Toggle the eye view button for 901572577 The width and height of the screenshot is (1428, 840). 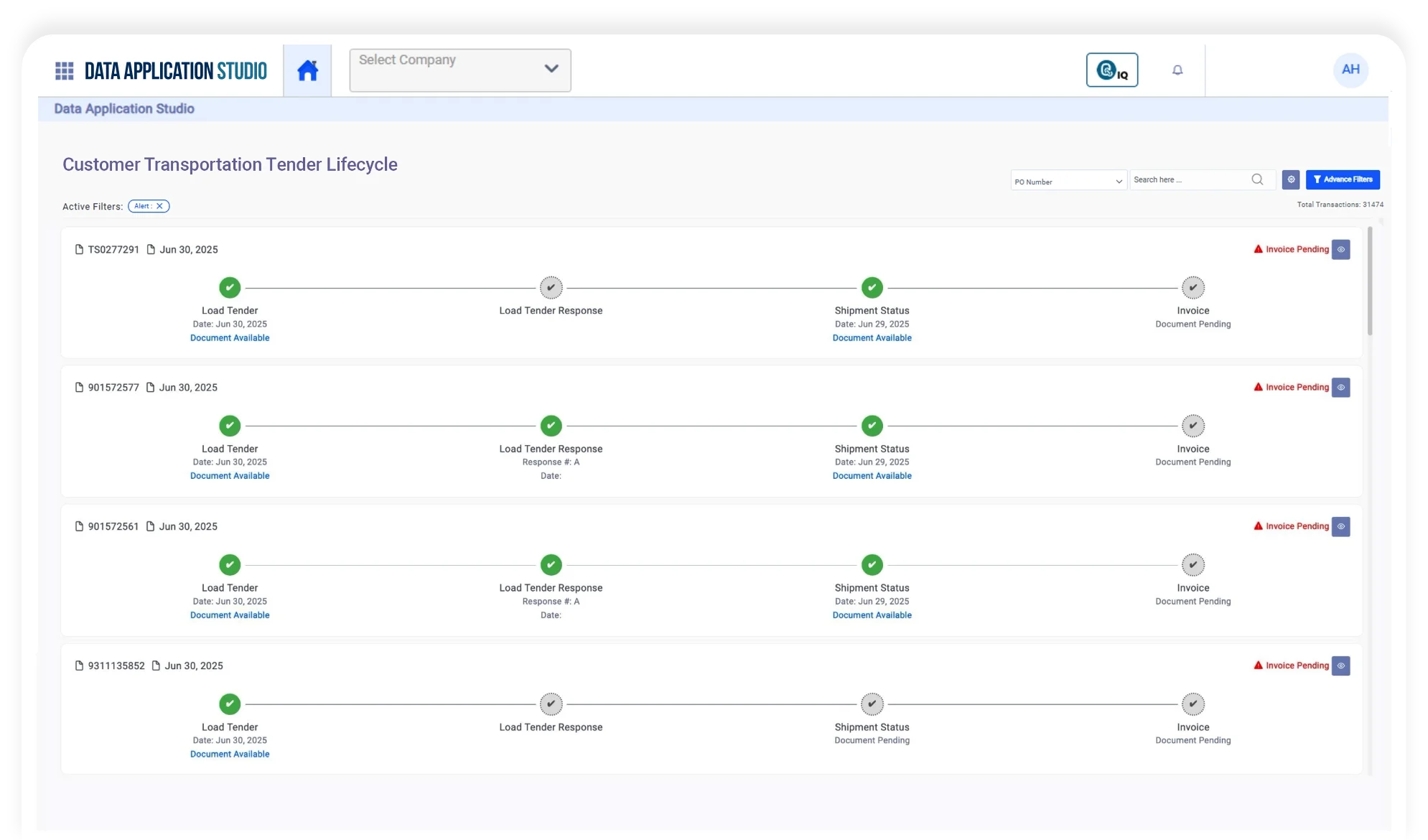(x=1340, y=388)
